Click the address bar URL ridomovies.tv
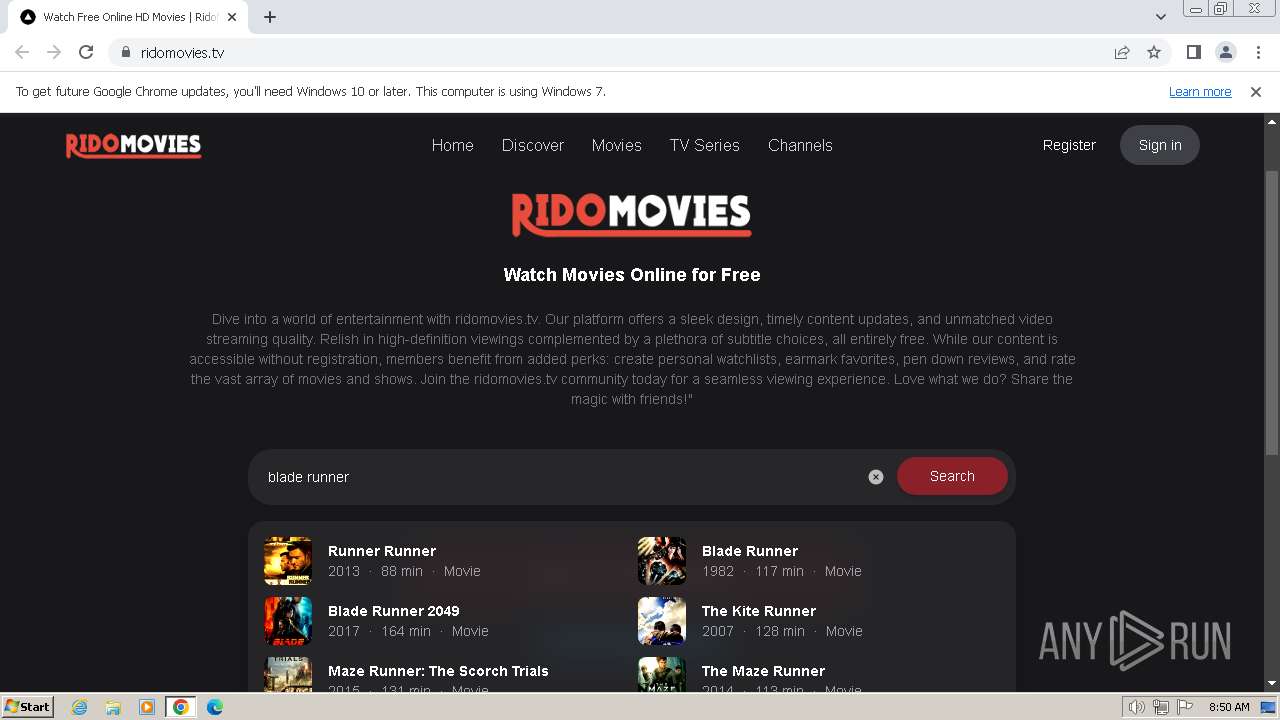The width and height of the screenshot is (1280, 720). coord(182,52)
